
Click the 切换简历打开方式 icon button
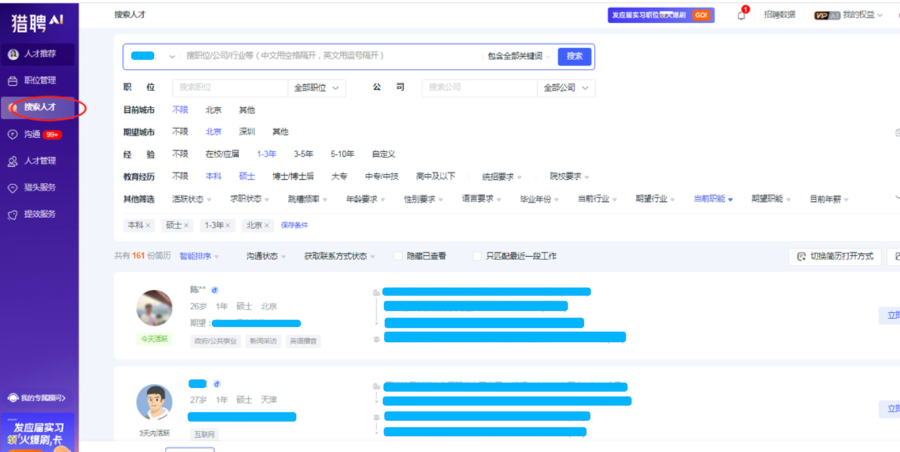(801, 257)
